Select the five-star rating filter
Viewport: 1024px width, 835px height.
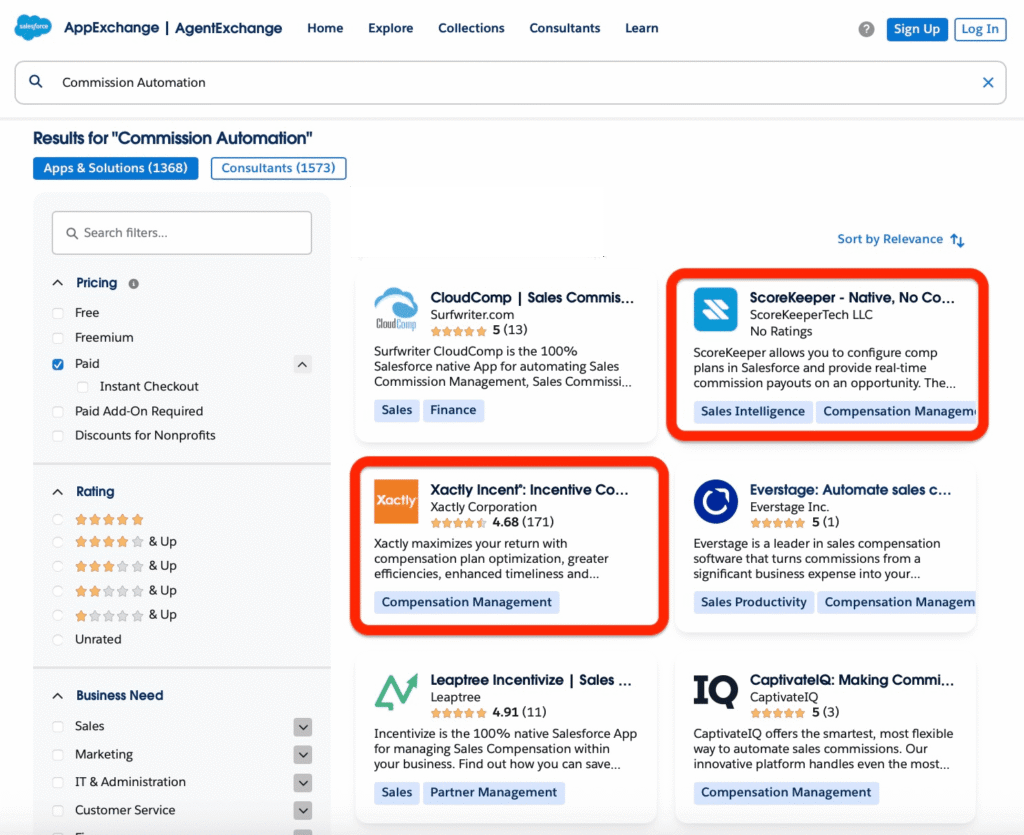(57, 519)
